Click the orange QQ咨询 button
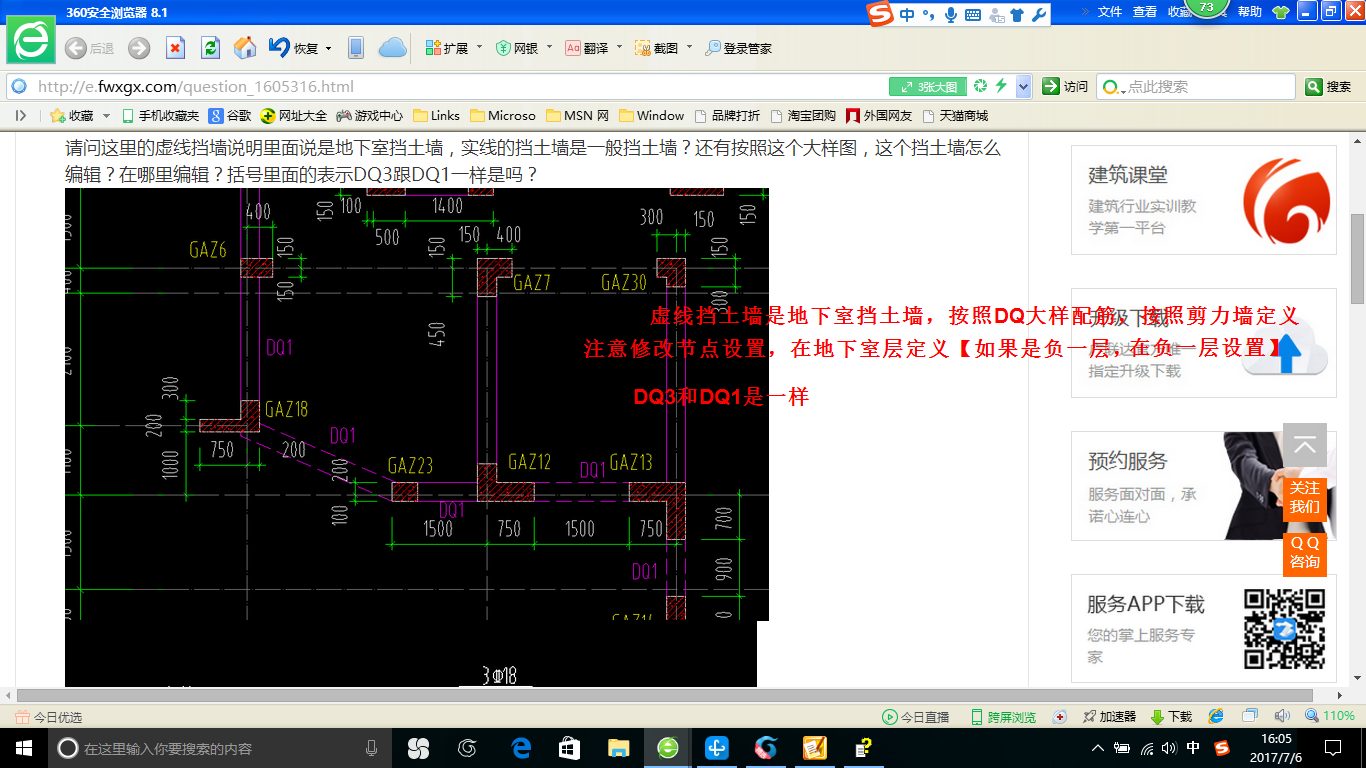This screenshot has width=1366, height=768. [x=1305, y=553]
